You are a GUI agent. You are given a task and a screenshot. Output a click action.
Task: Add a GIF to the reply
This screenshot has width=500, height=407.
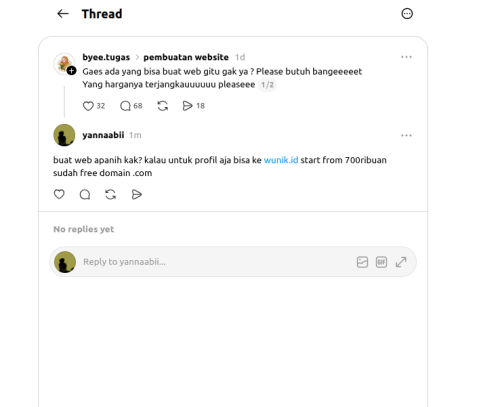[381, 262]
